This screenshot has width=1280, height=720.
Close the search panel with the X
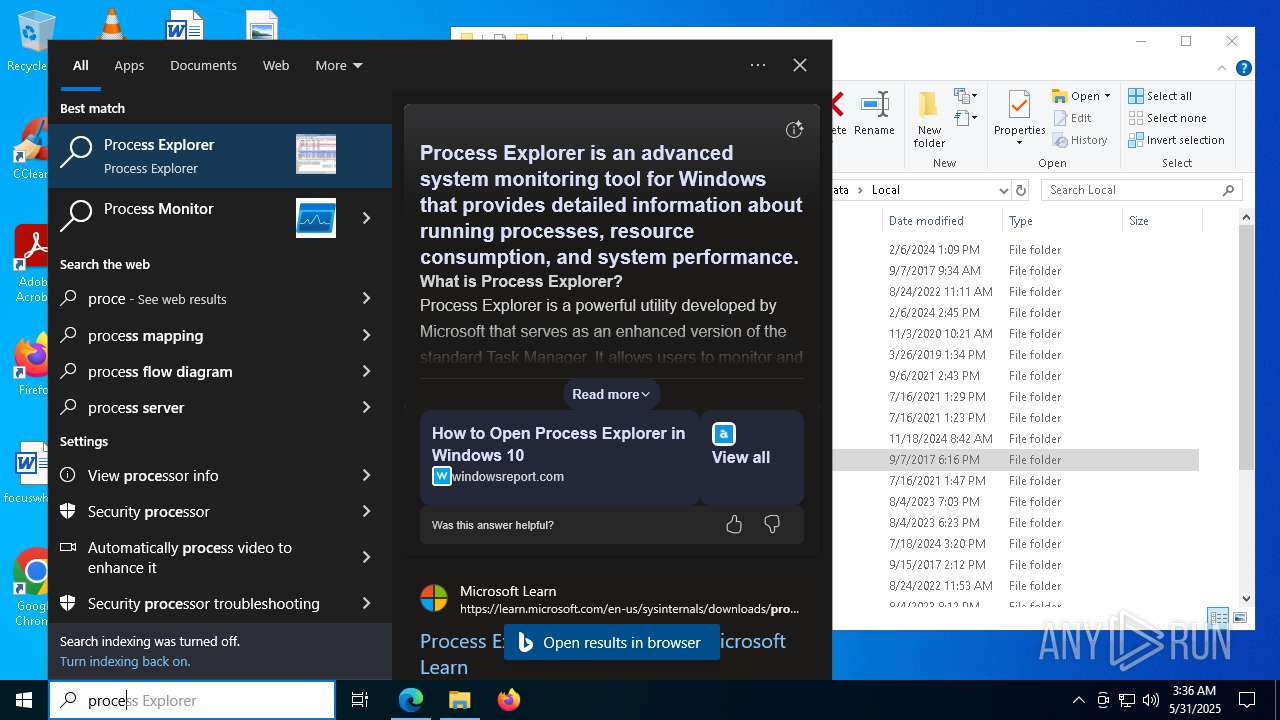(x=800, y=65)
